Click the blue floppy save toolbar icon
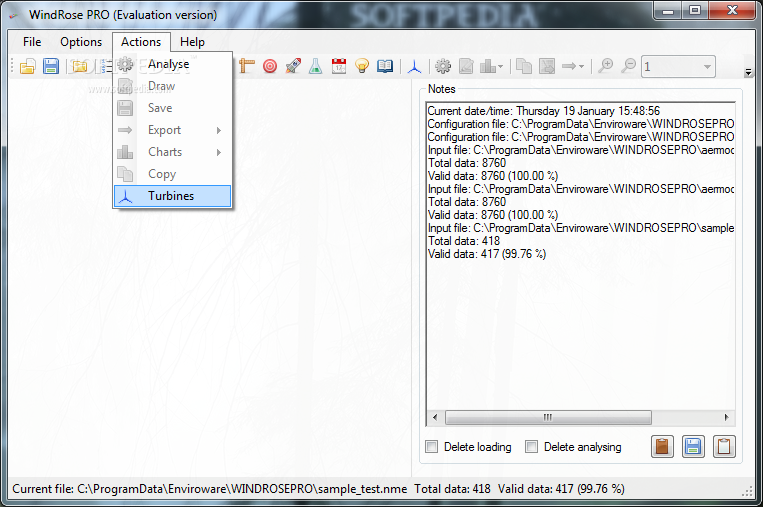The height and width of the screenshot is (507, 763). (51, 66)
